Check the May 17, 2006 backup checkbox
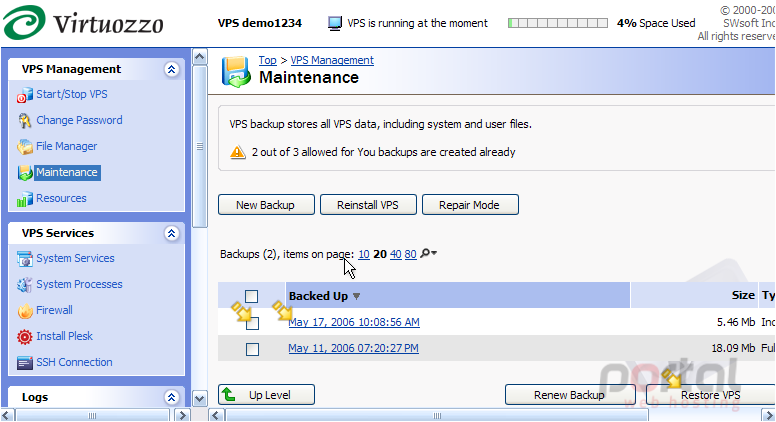Viewport: 776px width, 422px height. [x=252, y=324]
